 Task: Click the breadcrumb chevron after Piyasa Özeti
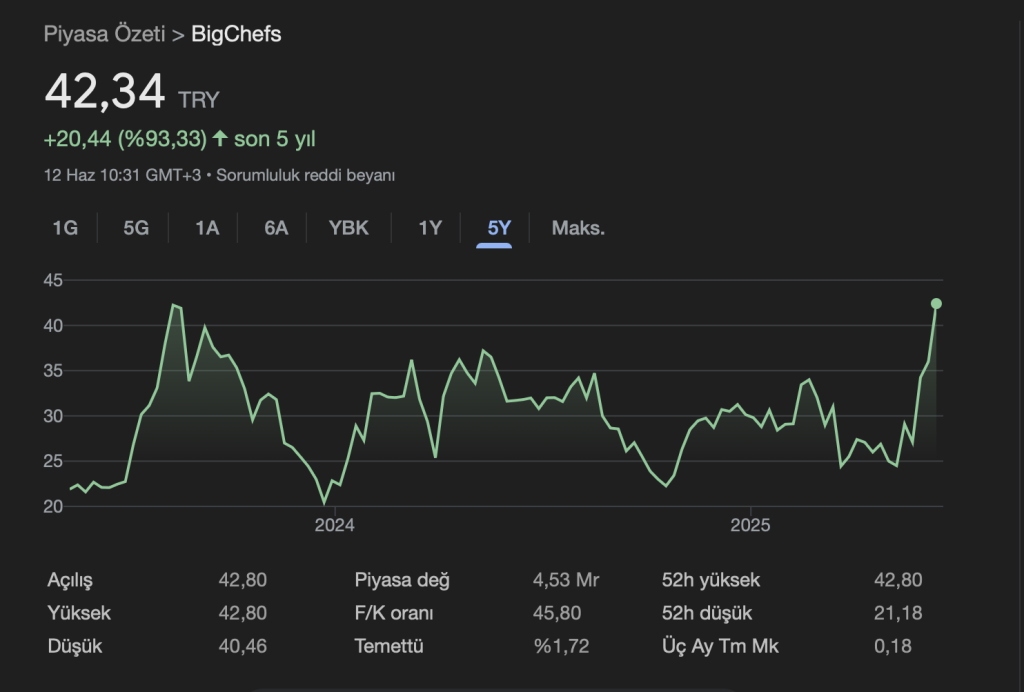click(x=177, y=35)
